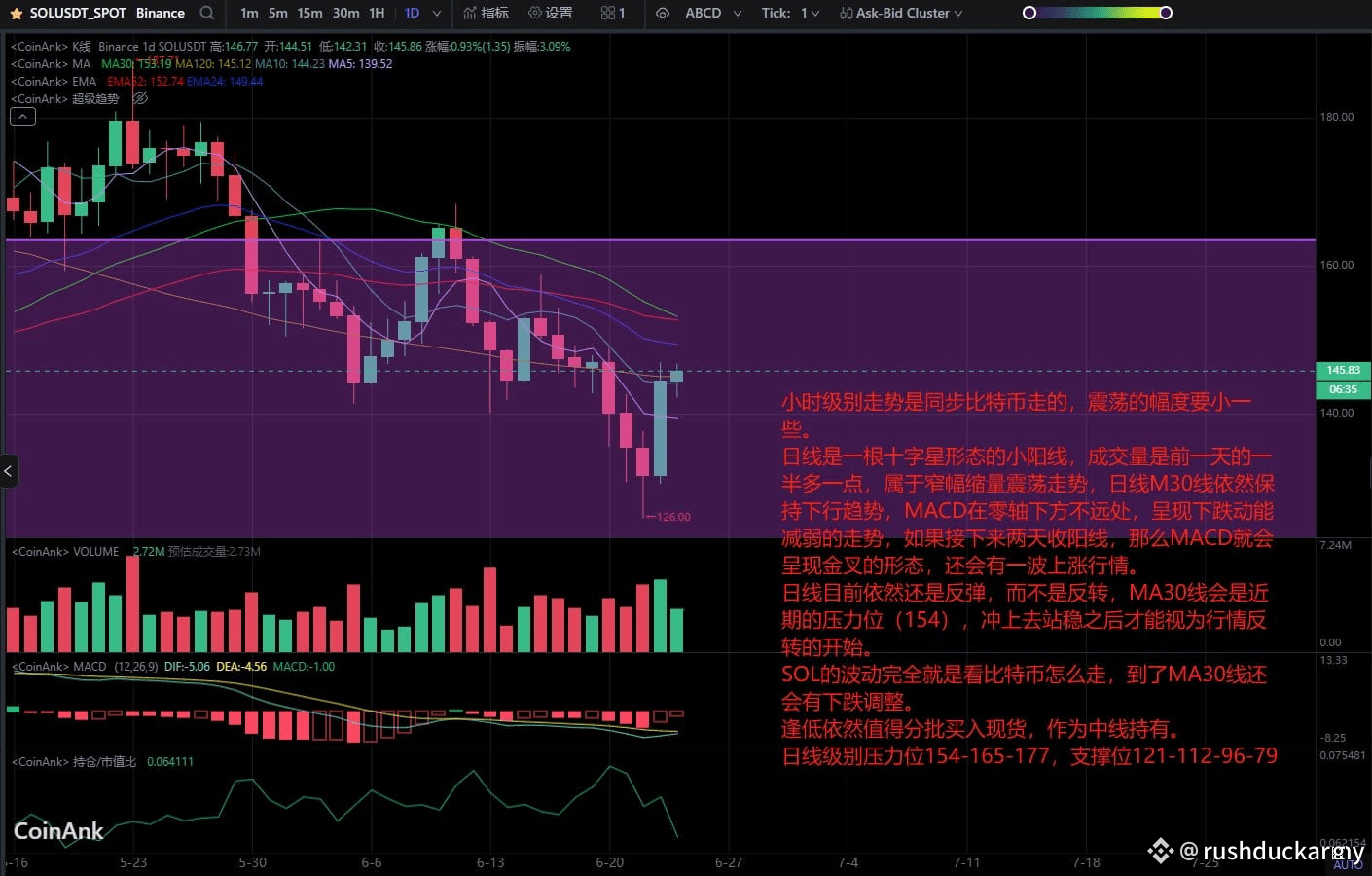
Task: Click the MA5: 139.52 legend value
Action: tap(360, 64)
